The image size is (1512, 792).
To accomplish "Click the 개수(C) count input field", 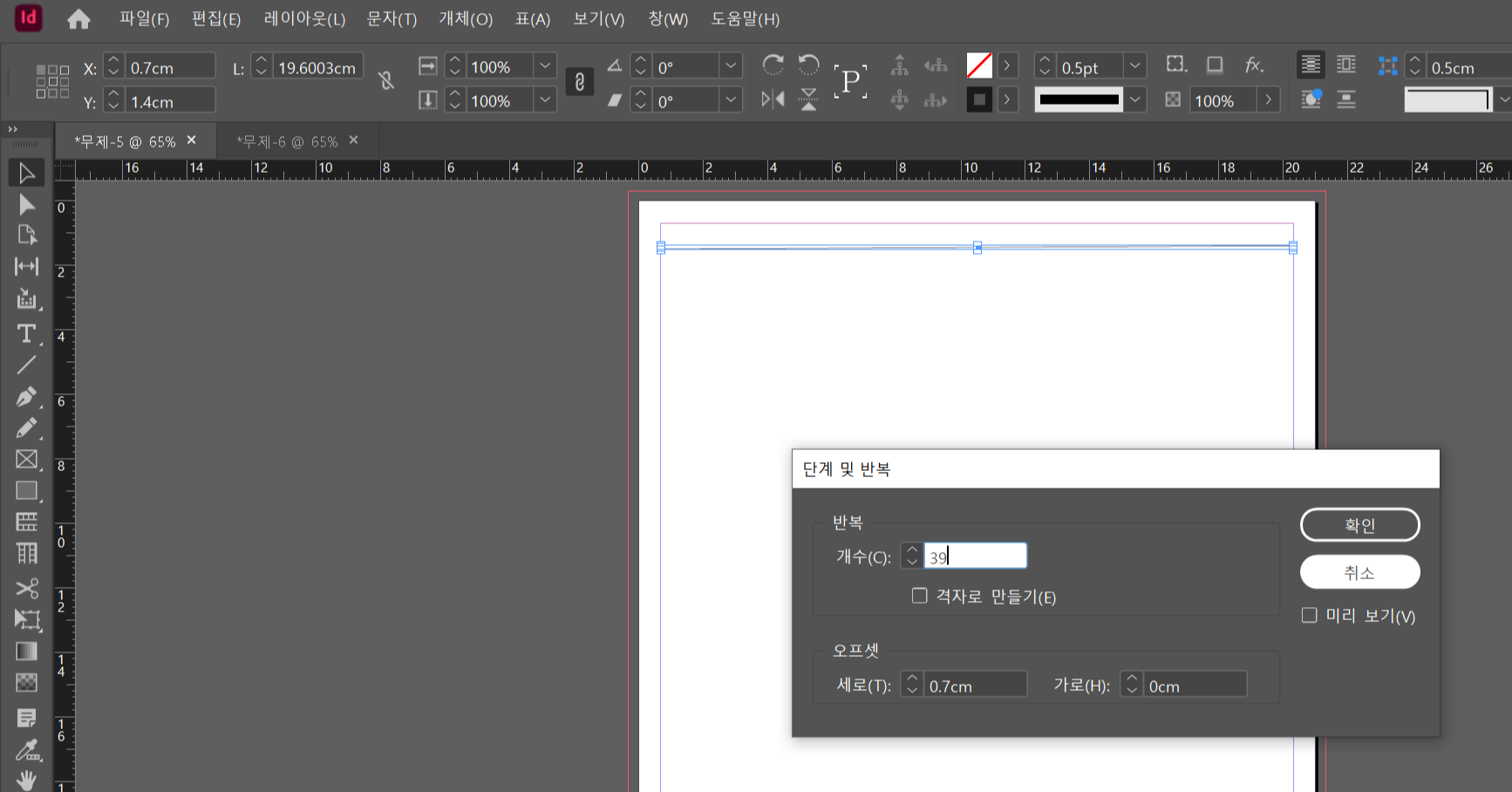I will tap(975, 556).
